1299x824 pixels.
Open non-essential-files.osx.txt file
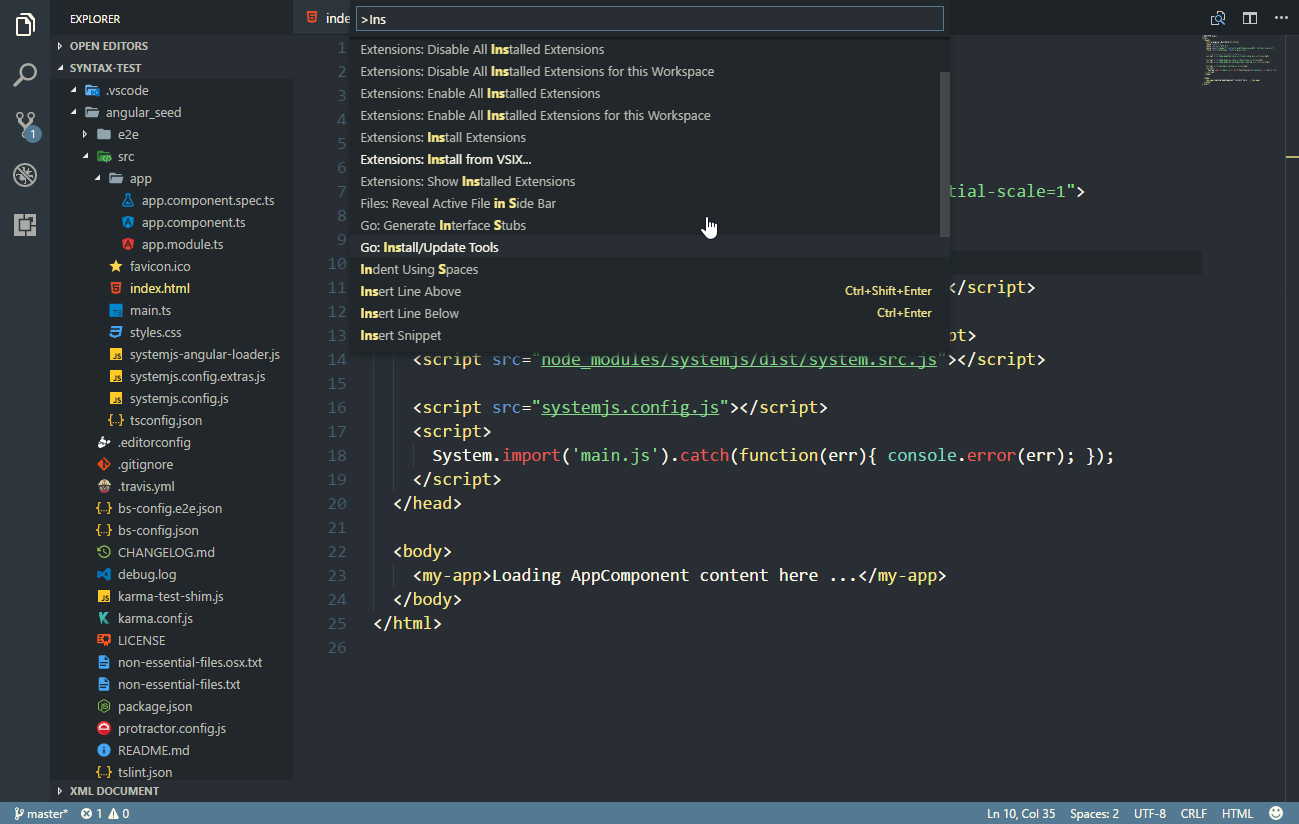tap(190, 662)
